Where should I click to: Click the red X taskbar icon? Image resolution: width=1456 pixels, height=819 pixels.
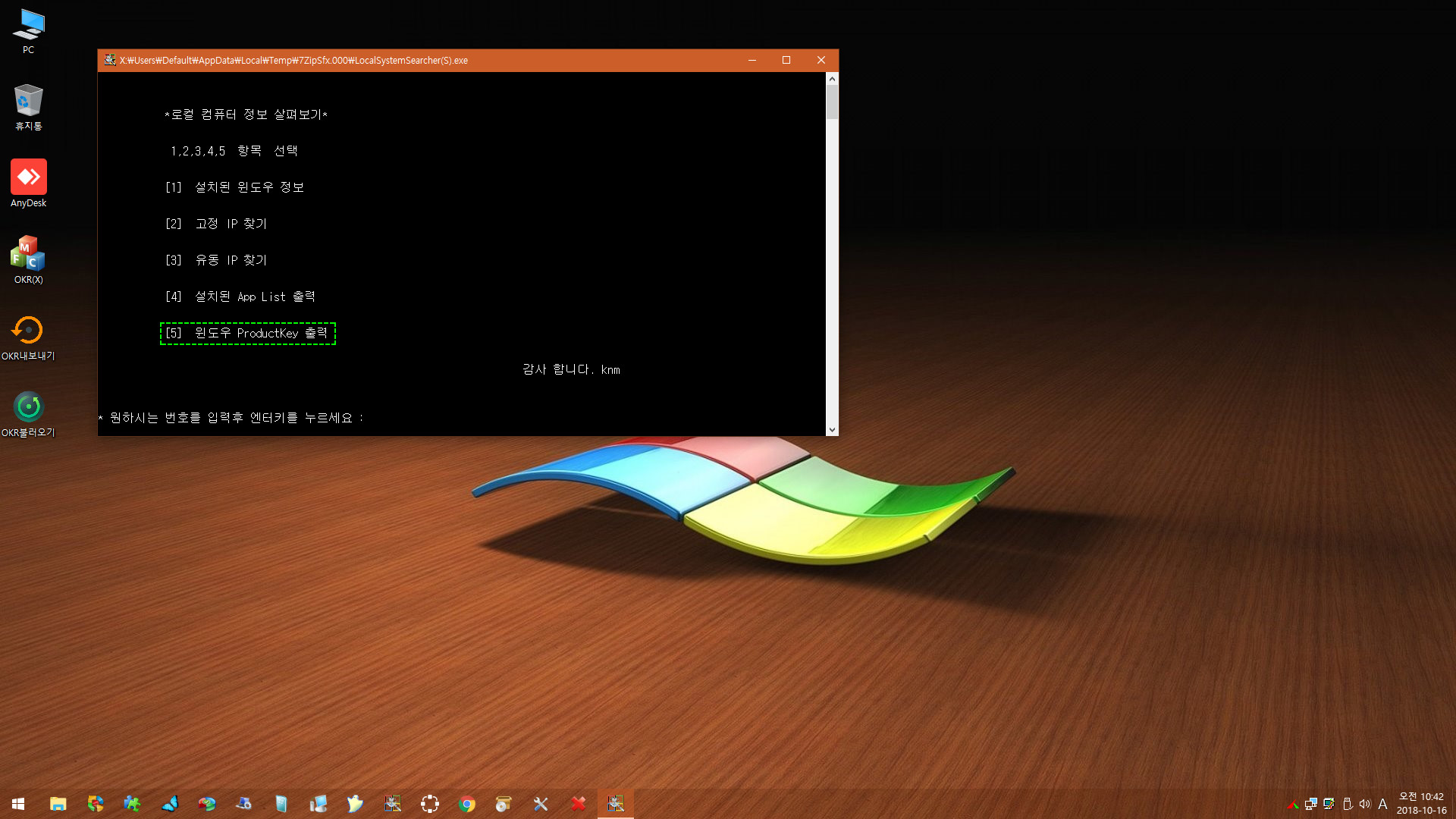coord(579,804)
